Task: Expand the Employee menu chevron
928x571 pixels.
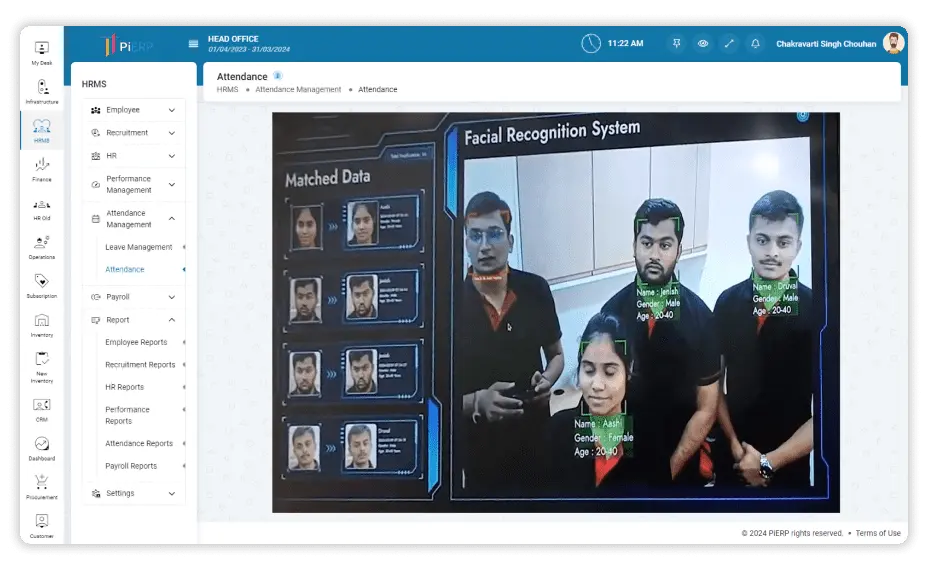Action: click(172, 110)
